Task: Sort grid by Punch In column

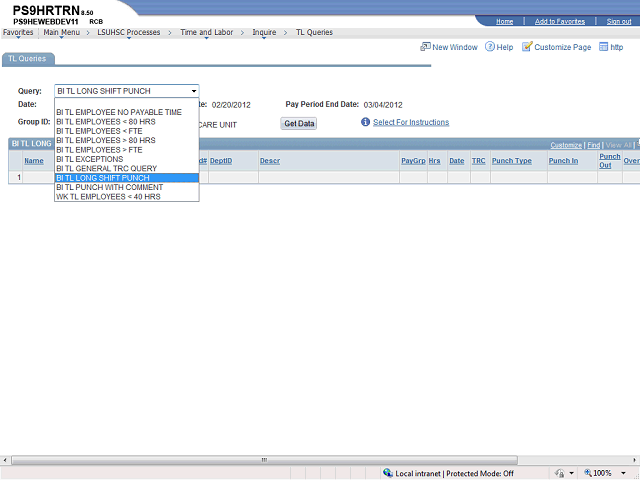Action: [x=563, y=161]
